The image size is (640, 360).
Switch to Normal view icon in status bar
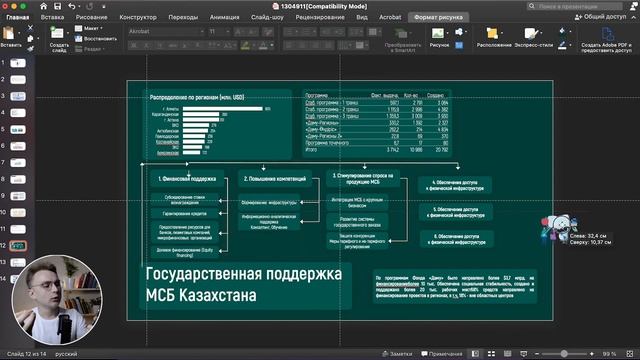click(475, 354)
